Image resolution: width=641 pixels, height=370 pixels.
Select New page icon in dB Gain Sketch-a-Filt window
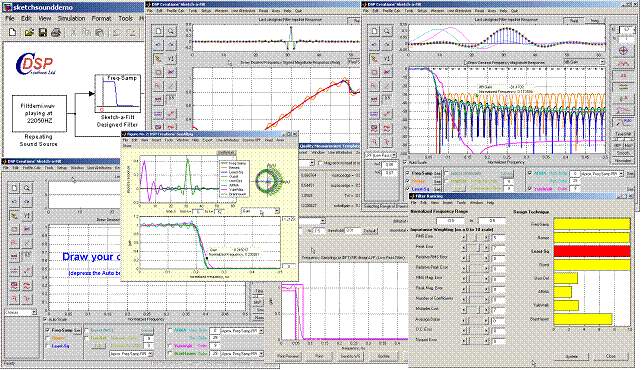coord(374,31)
